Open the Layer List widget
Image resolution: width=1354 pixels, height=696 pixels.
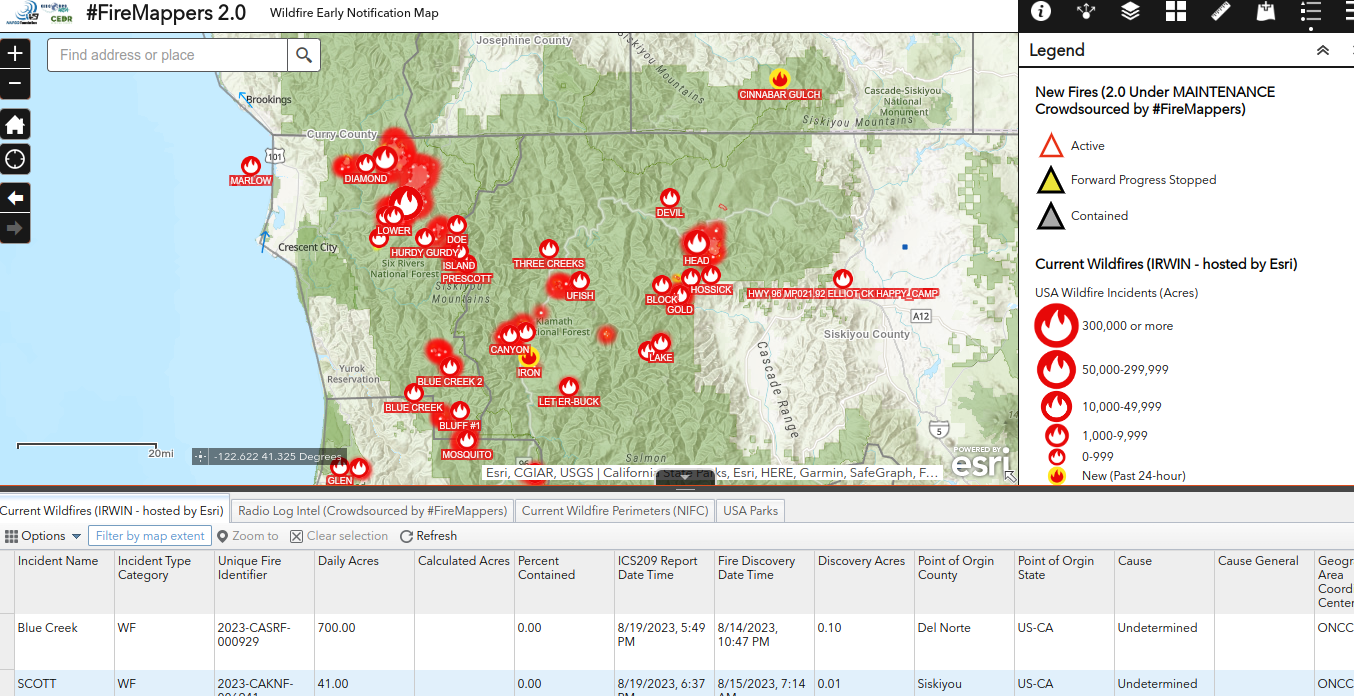click(x=1131, y=12)
